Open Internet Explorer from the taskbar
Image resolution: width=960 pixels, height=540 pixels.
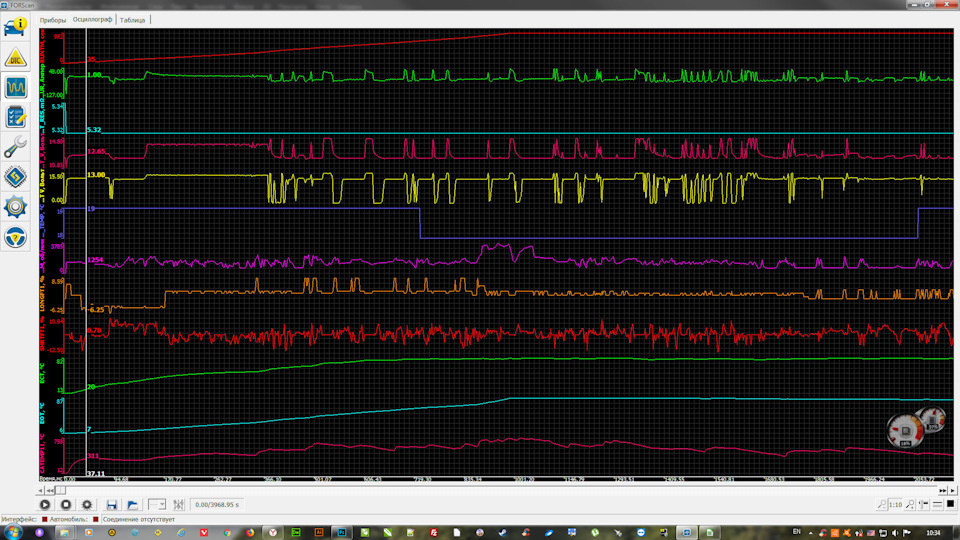click(x=181, y=533)
